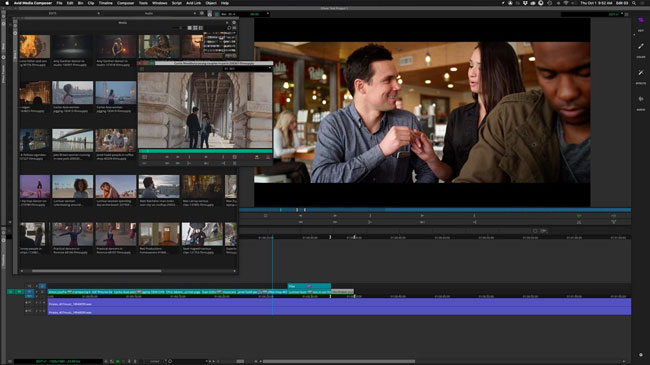This screenshot has width=650, height=365.
Task: Select the Title clip on V2 track
Action: [x=309, y=286]
